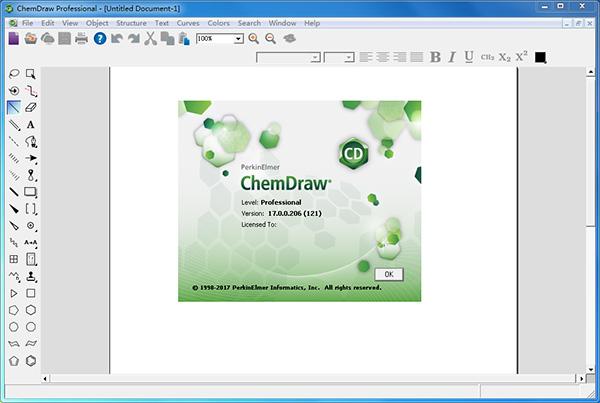Select the Templates stamp tool
The image size is (600, 403).
click(31, 276)
